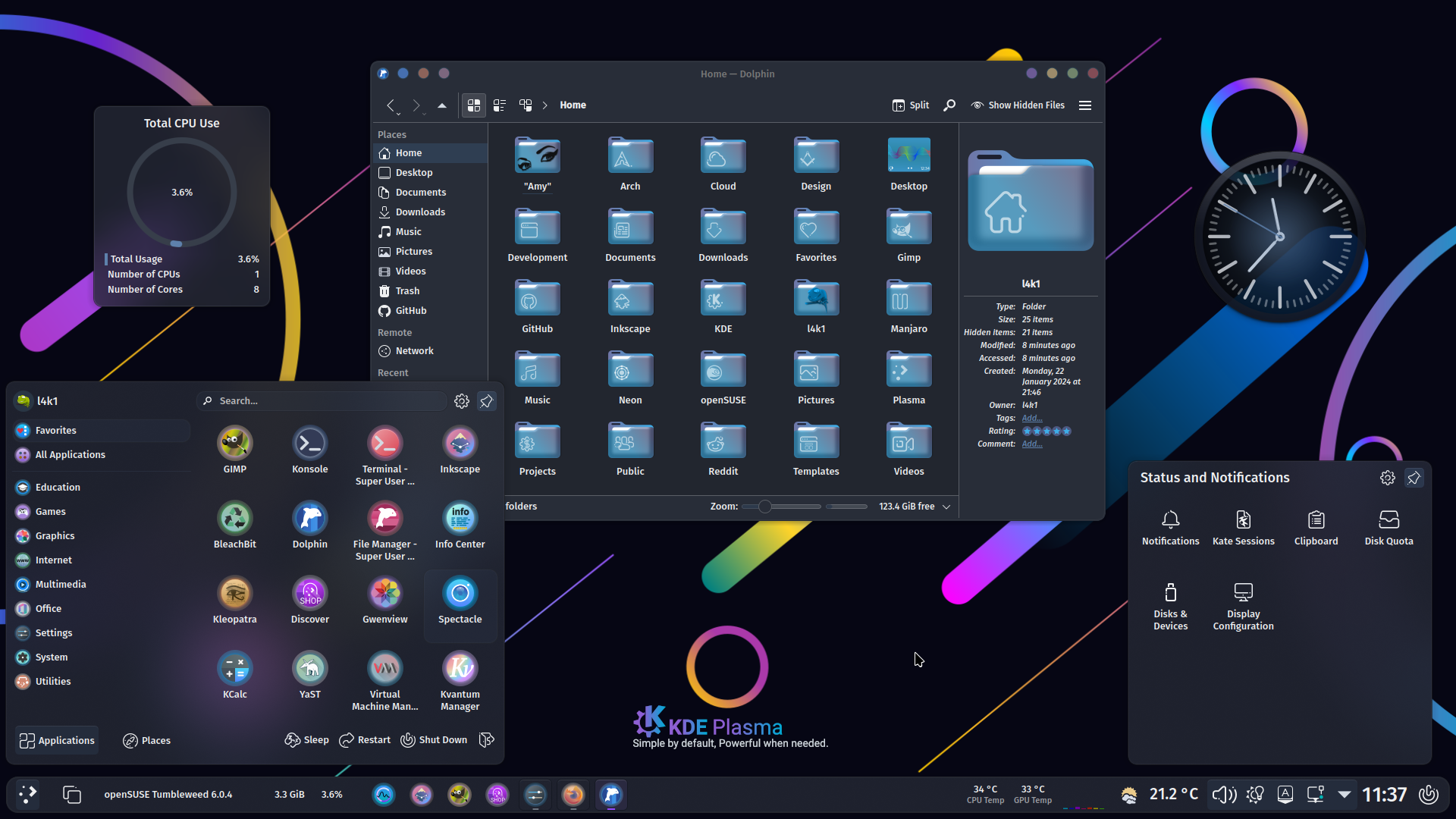The image size is (1456, 819).
Task: Click the taskbar launcher menu button
Action: pyautogui.click(x=27, y=794)
